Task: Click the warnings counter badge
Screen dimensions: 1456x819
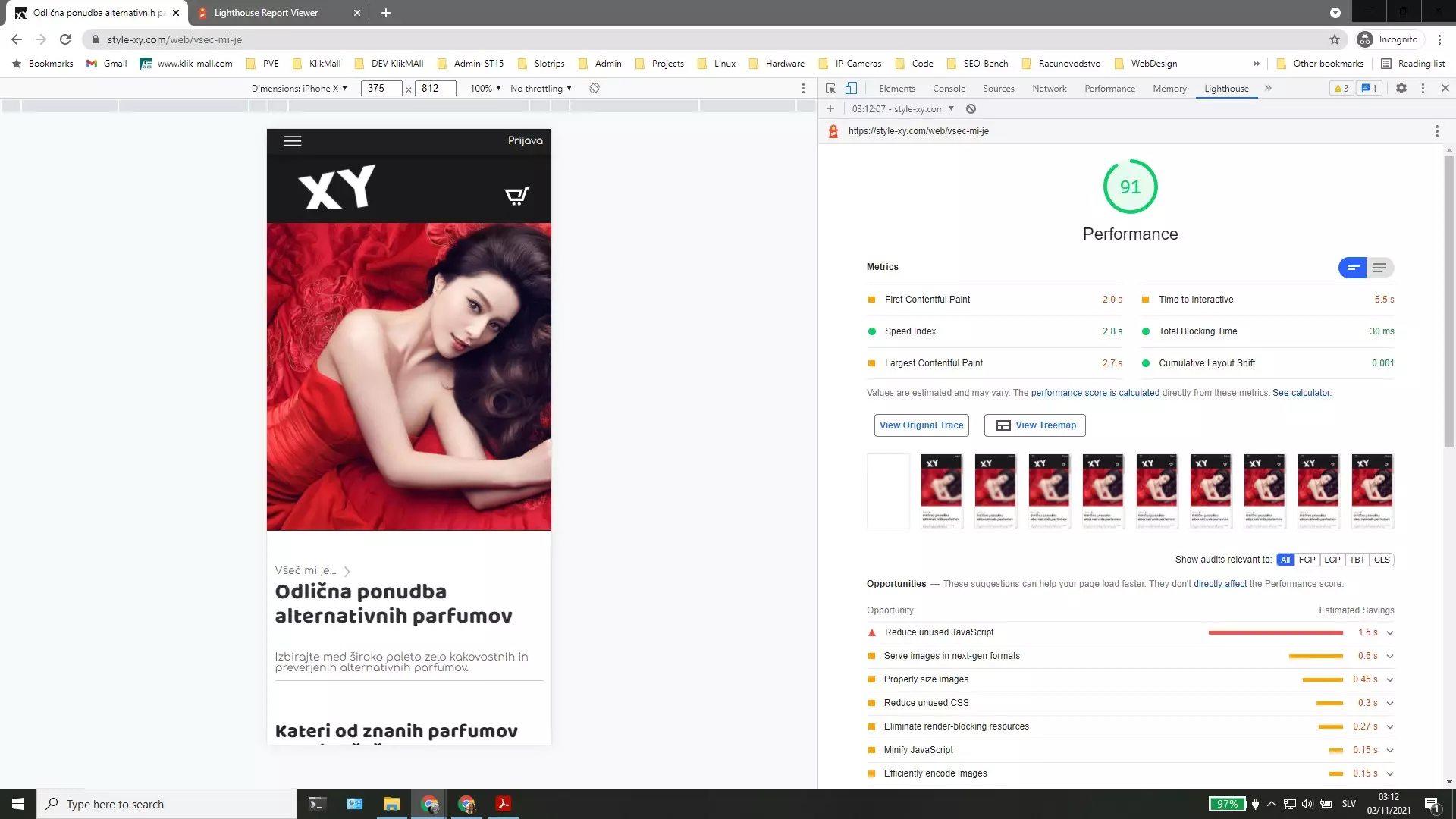Action: tap(1341, 89)
